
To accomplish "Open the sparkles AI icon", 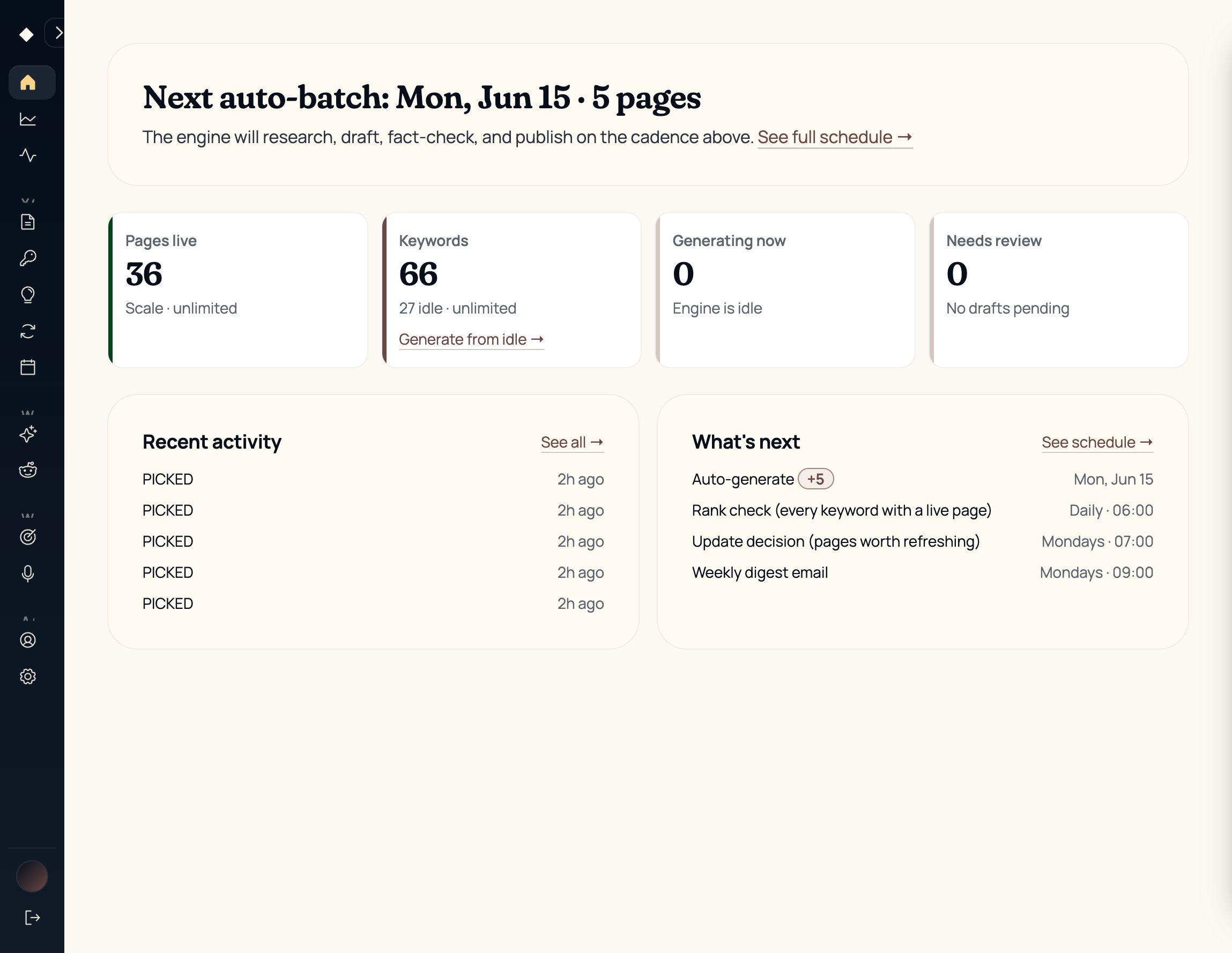I will pyautogui.click(x=28, y=434).
